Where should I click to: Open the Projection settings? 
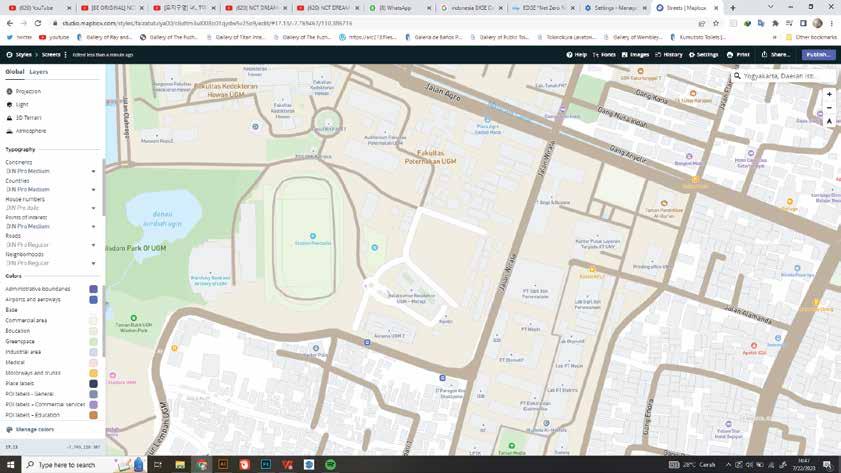[24, 92]
